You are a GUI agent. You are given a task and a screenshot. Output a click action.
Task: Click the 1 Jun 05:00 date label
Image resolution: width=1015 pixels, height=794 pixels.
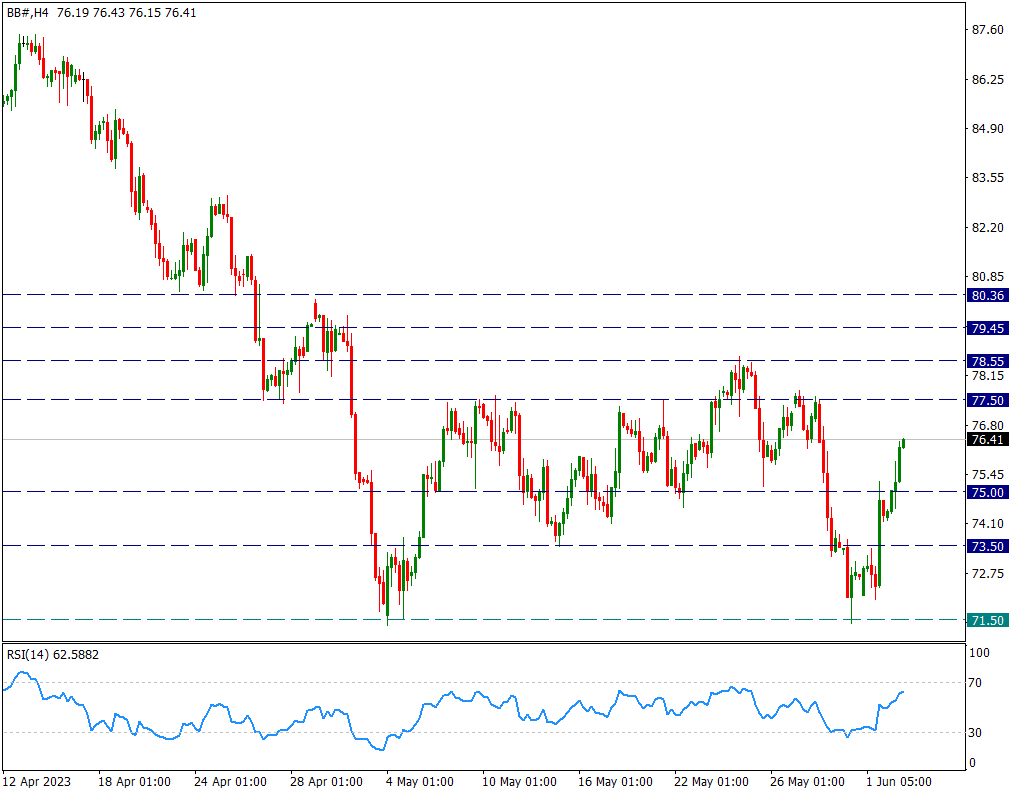coord(899,782)
